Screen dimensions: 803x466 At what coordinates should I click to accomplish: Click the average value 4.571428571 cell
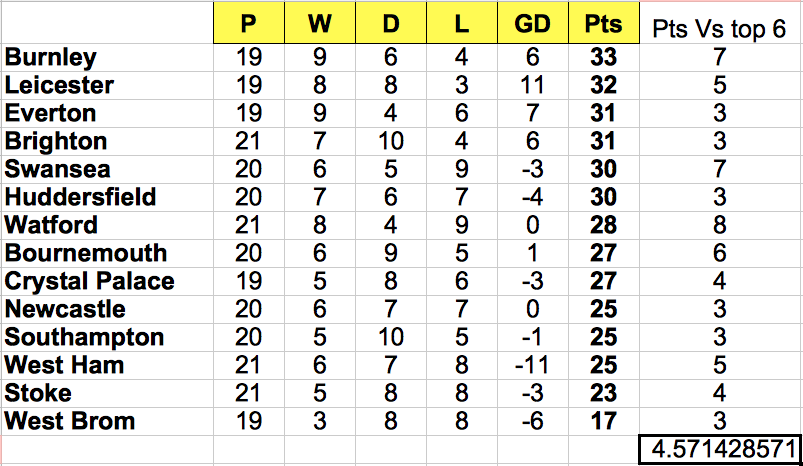pyautogui.click(x=720, y=450)
